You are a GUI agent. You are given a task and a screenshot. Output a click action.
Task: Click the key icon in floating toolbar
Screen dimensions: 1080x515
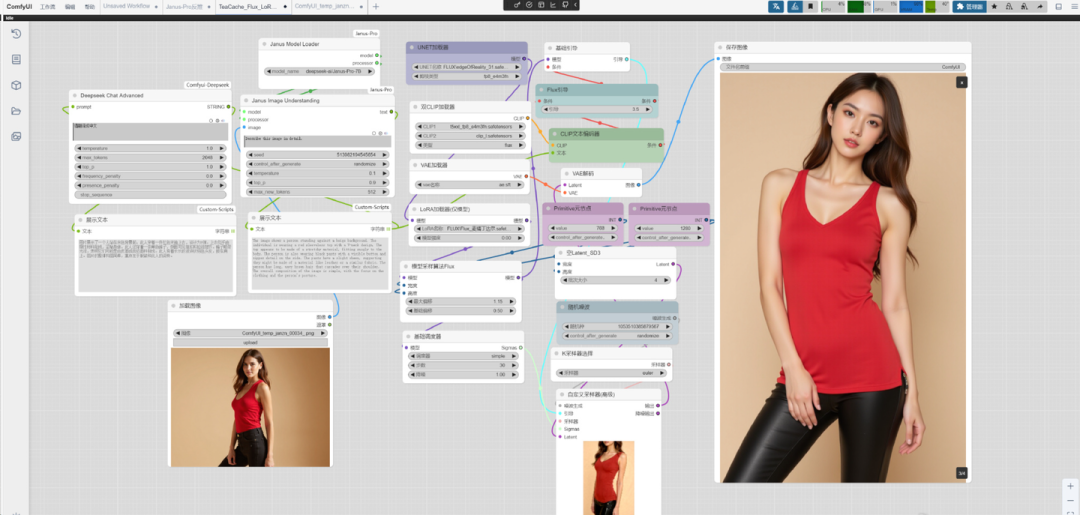[517, 5]
